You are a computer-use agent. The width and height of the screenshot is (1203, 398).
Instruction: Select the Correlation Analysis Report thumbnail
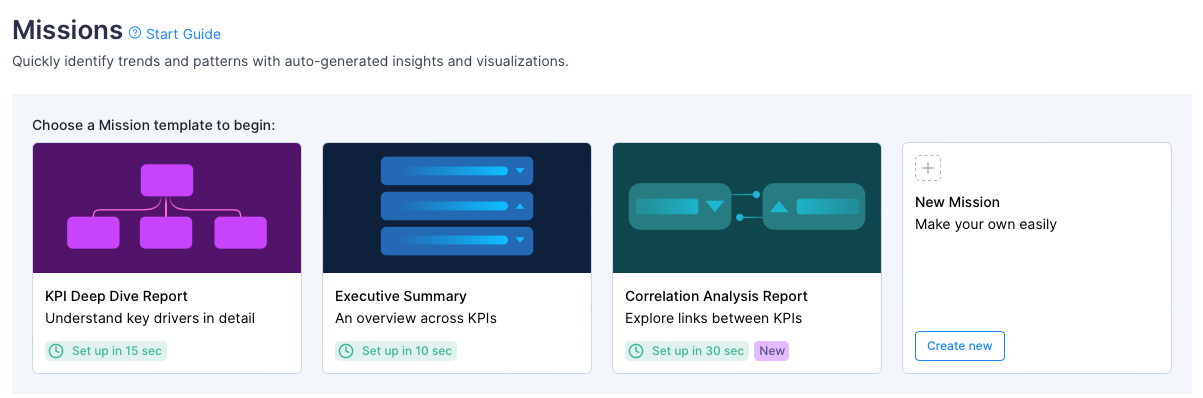point(747,208)
